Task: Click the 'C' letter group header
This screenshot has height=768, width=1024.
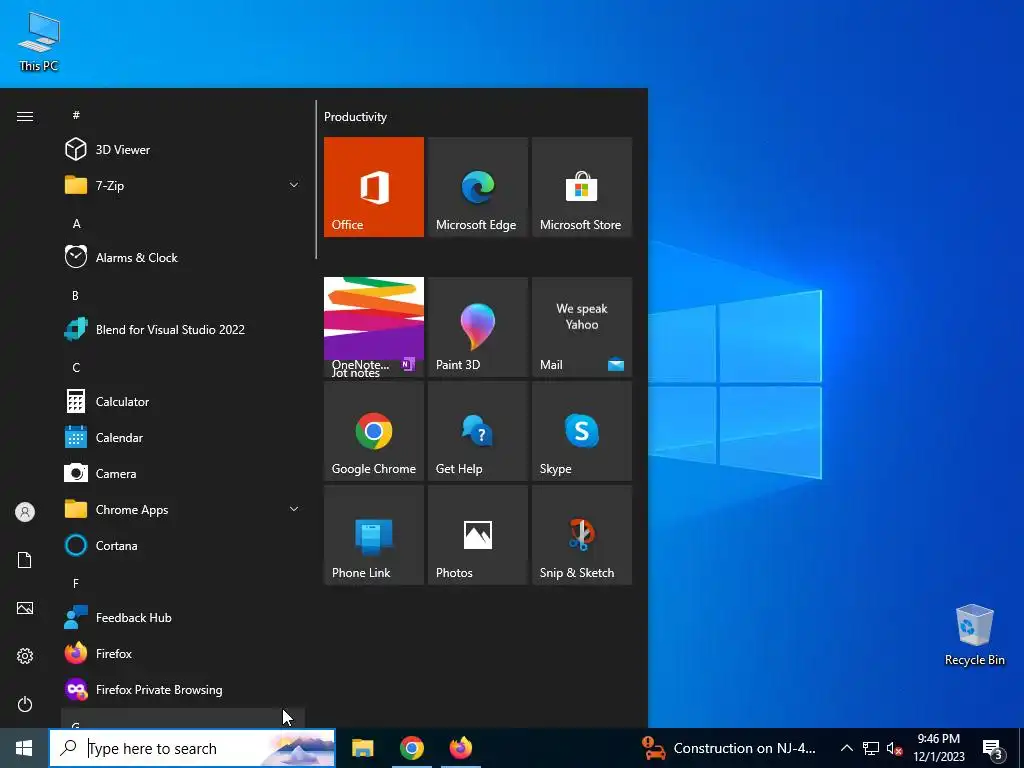Action: coord(76,368)
